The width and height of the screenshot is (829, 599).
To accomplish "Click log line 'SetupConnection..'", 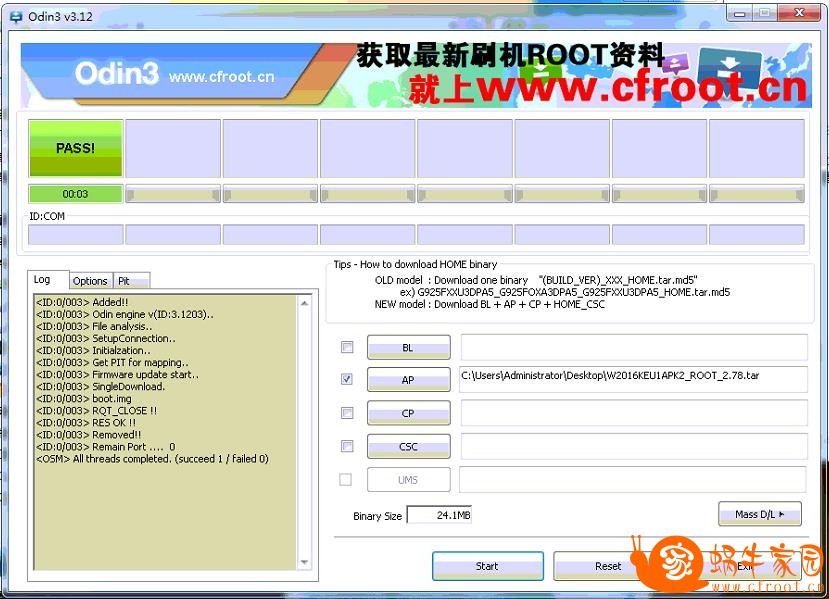I will click(106, 338).
